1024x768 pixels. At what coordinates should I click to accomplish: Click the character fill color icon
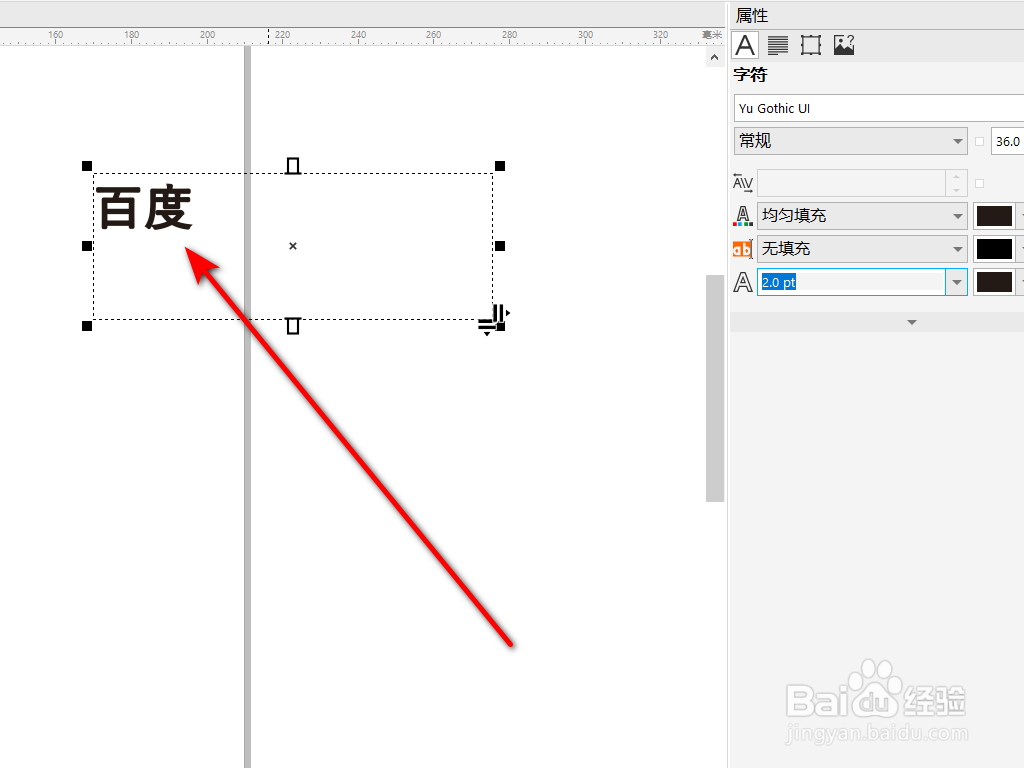click(743, 215)
